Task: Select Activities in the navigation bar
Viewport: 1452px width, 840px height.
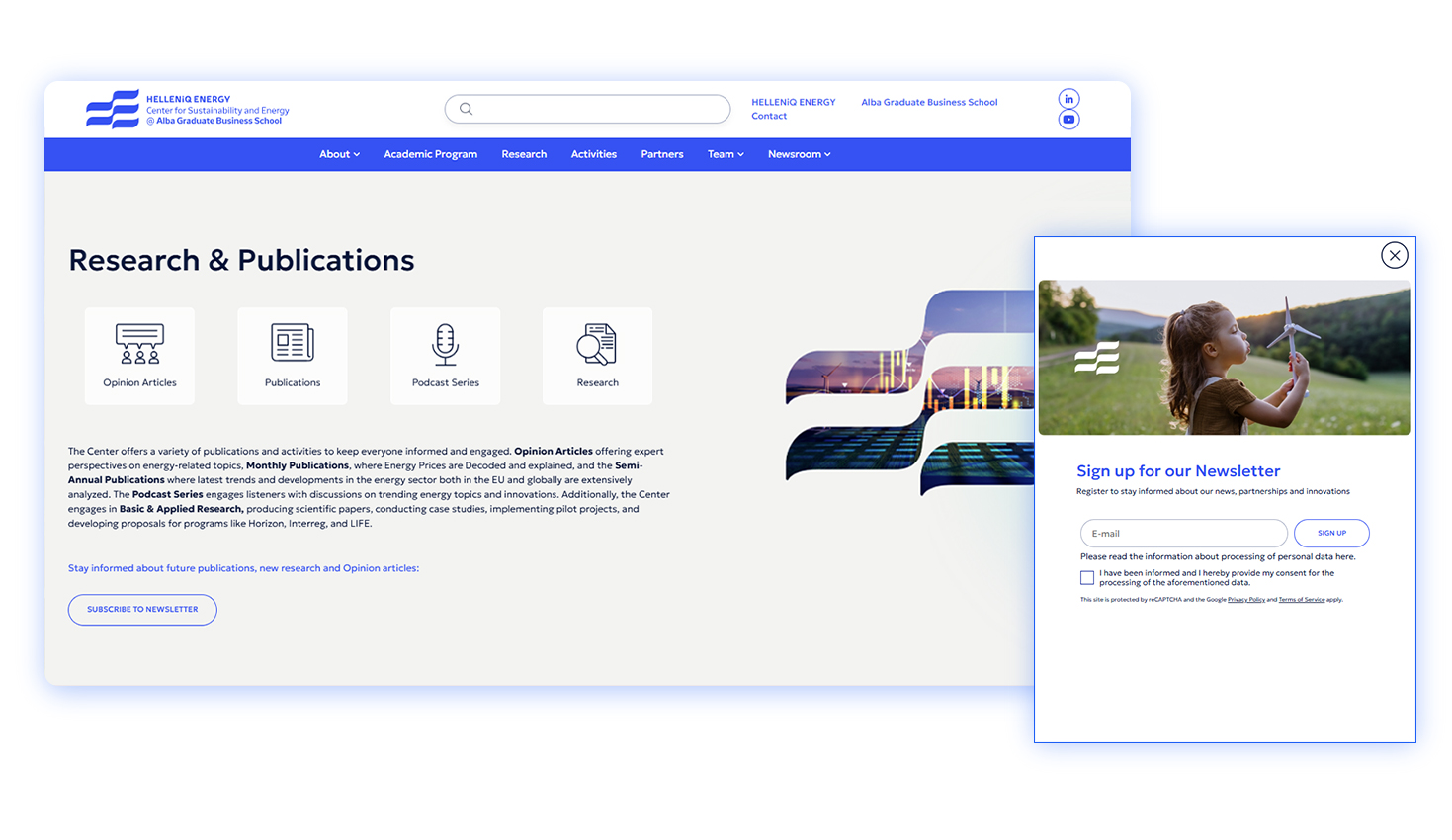Action: [593, 154]
